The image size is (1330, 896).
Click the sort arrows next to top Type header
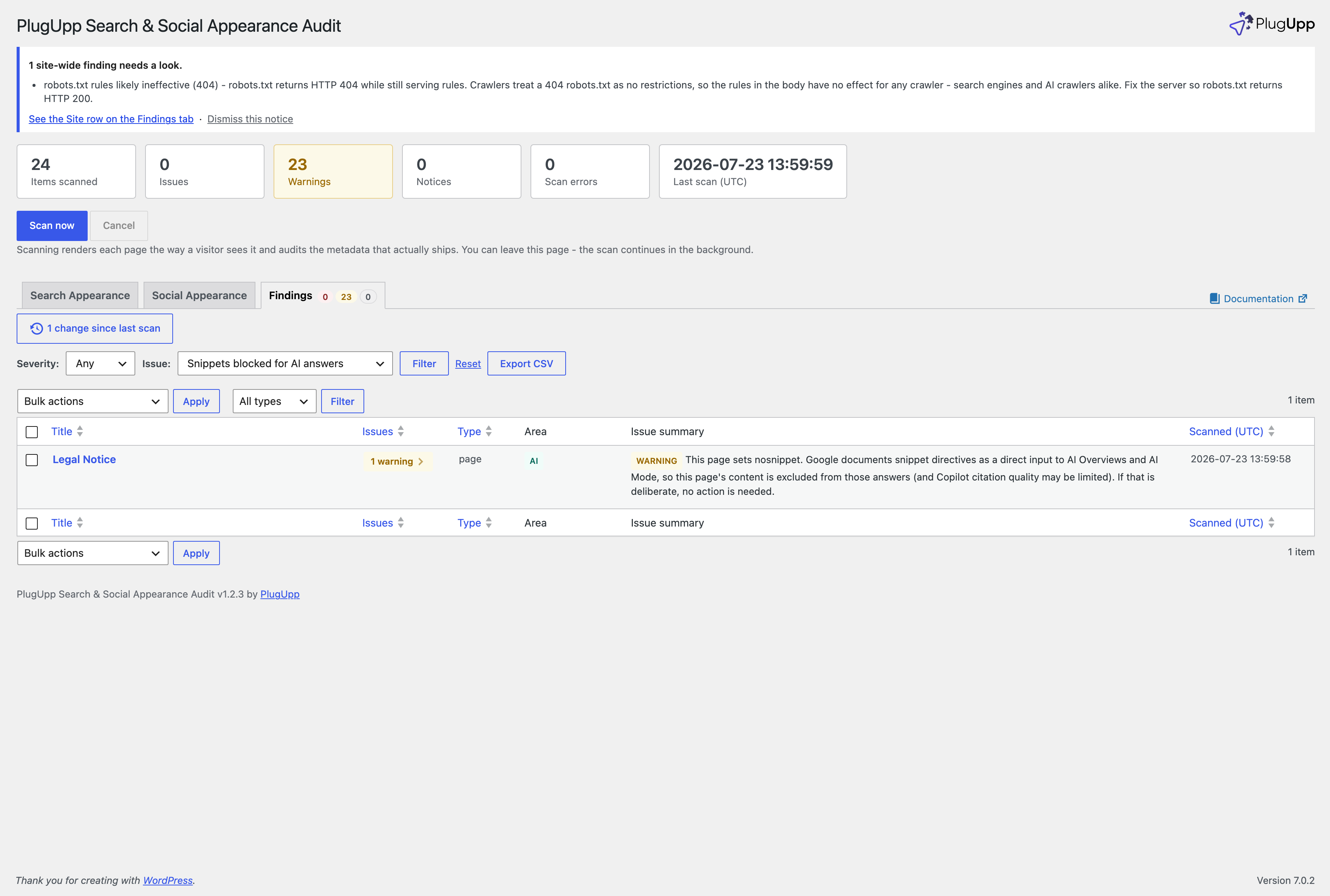point(489,431)
